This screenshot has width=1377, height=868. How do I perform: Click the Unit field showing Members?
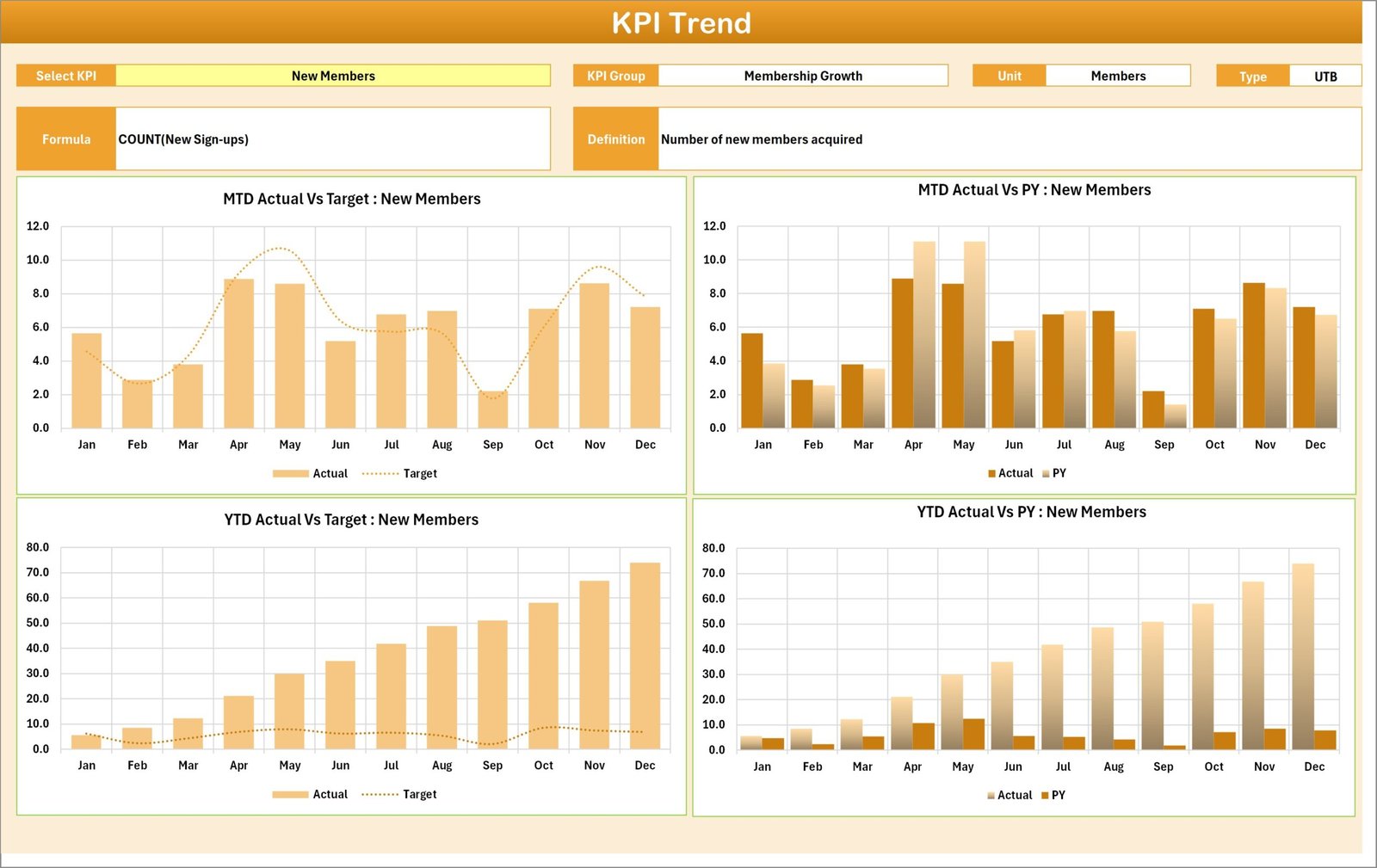(x=1117, y=76)
